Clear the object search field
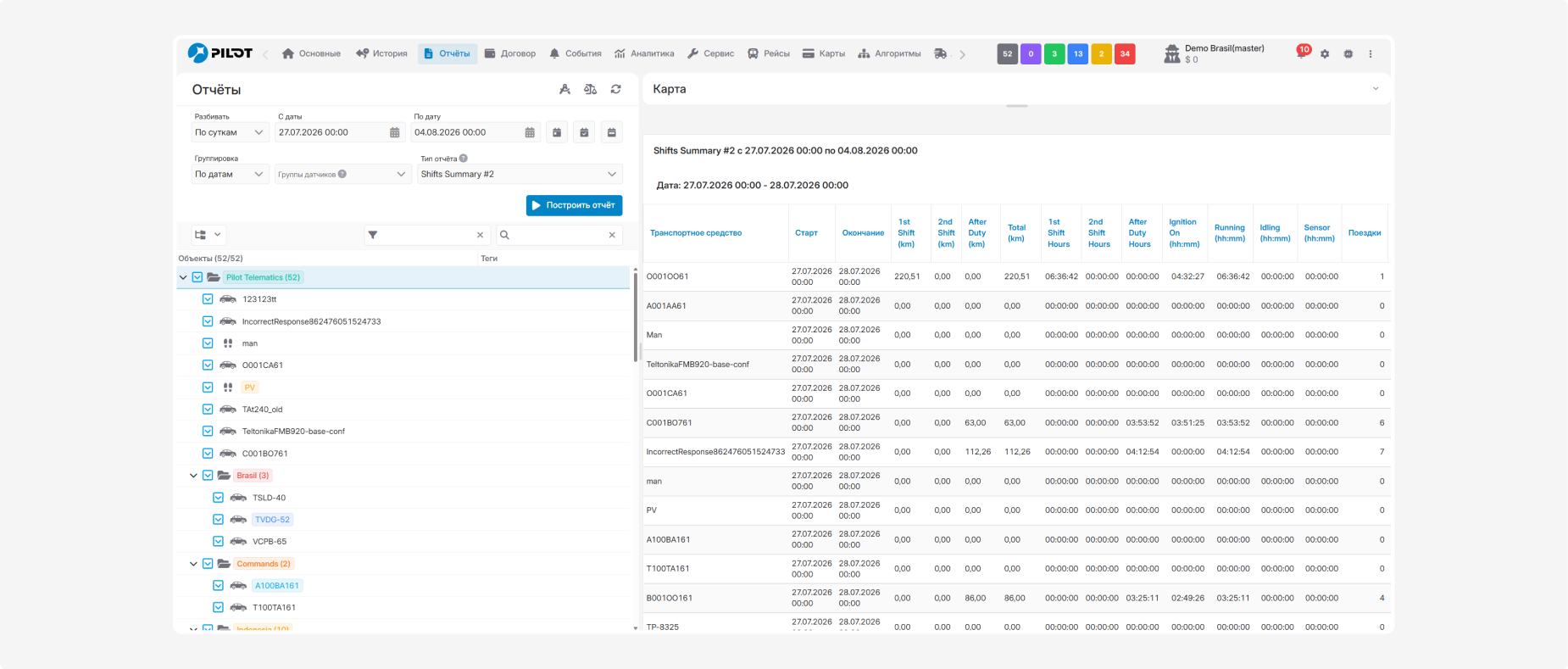 [x=612, y=235]
